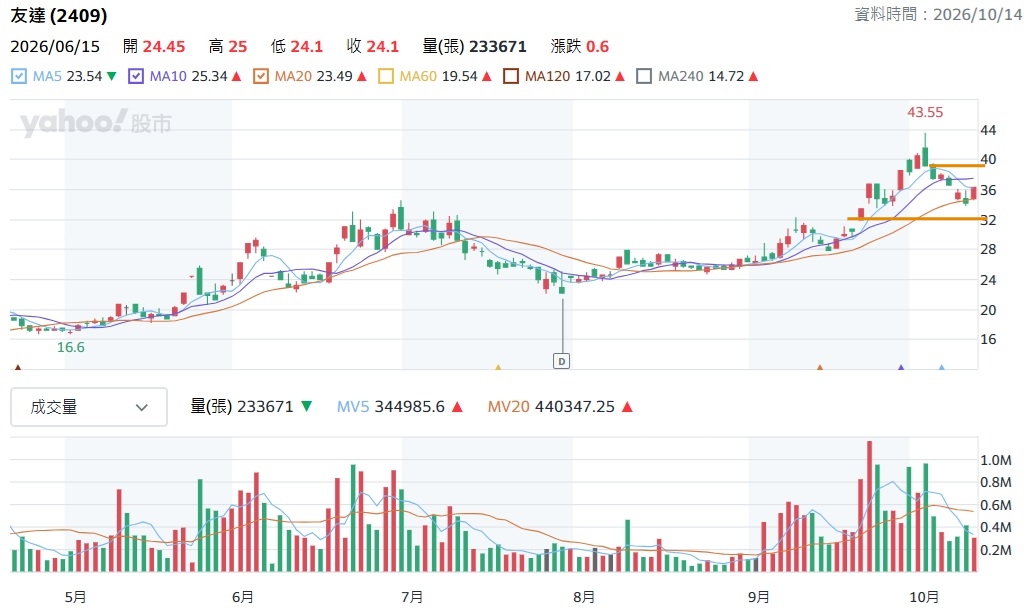Click the red up arrow beside MA10 25.34
The height and width of the screenshot is (611, 1031).
(237, 76)
